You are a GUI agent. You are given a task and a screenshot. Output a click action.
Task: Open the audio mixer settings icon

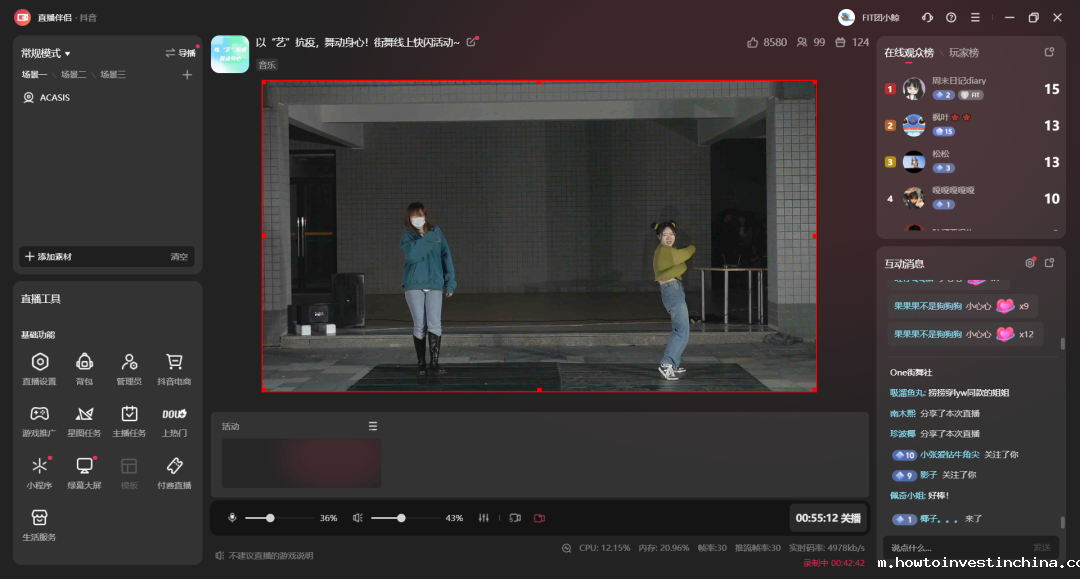click(x=484, y=518)
